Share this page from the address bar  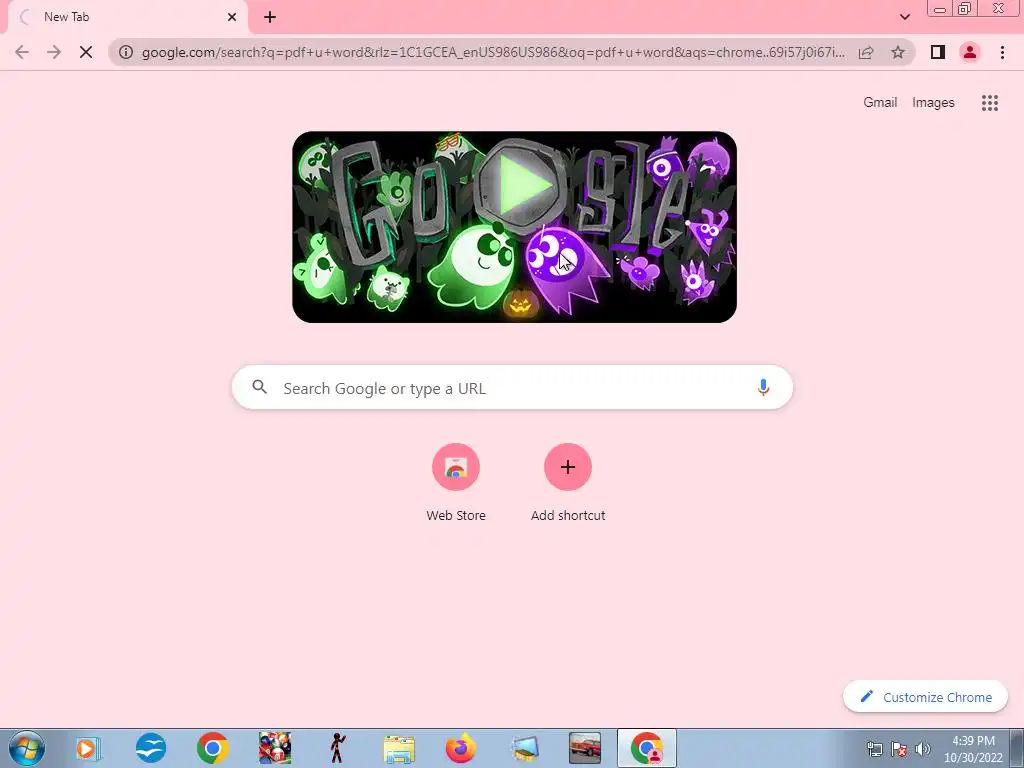coord(866,52)
